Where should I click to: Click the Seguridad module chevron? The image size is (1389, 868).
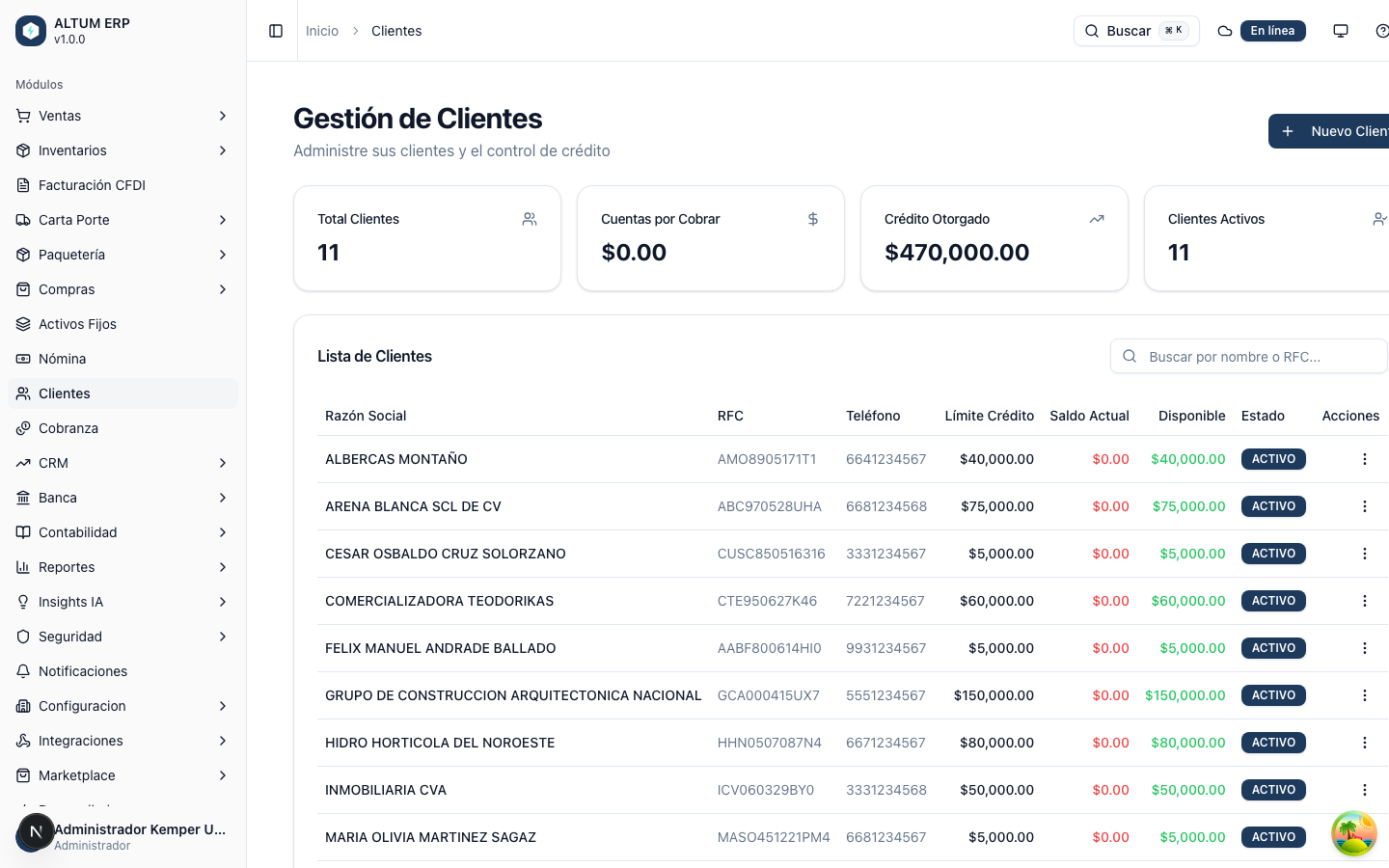pyautogui.click(x=223, y=637)
